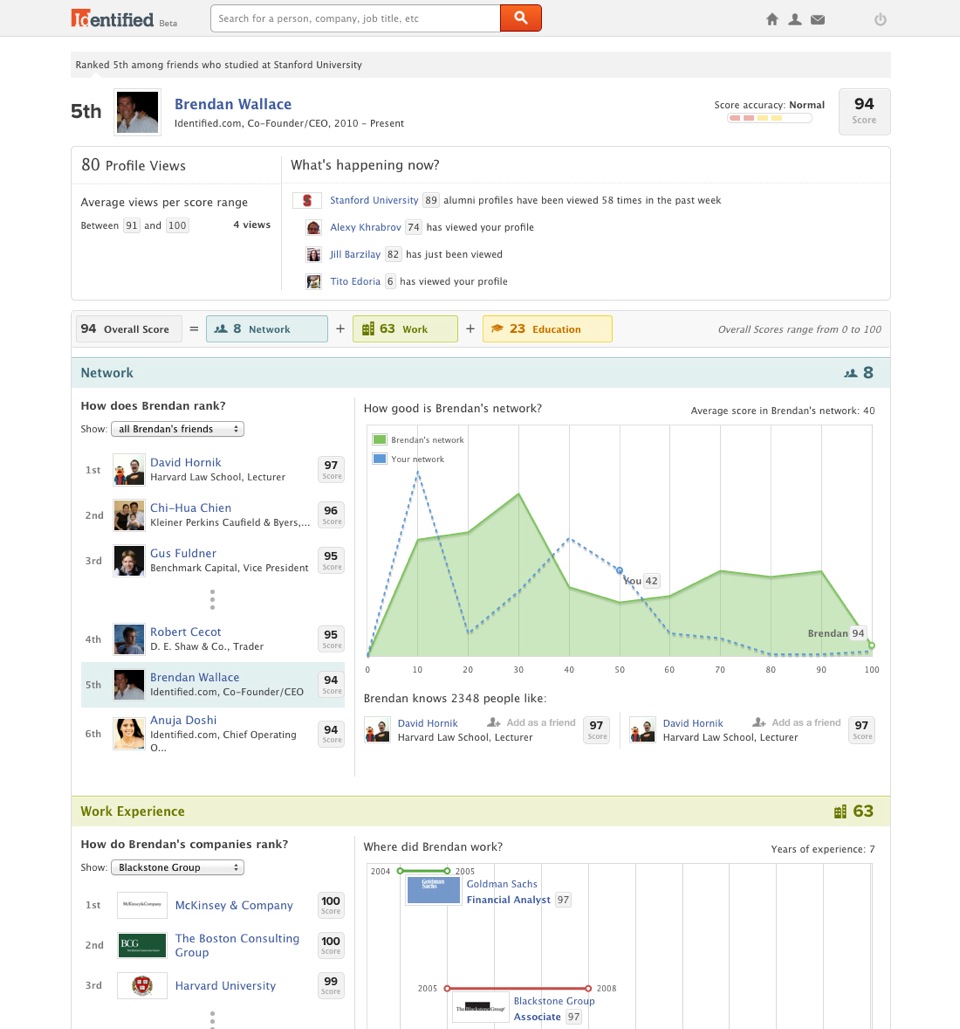Click ellipsis dots between 3rd and 4th friends
Image resolution: width=960 pixels, height=1029 pixels.
(x=212, y=599)
